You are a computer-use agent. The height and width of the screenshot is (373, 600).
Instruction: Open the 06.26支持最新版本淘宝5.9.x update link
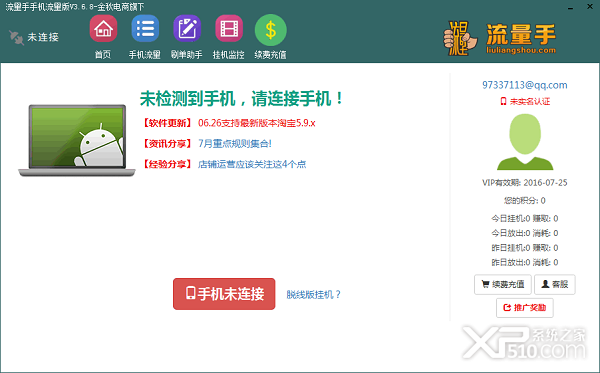point(256,123)
